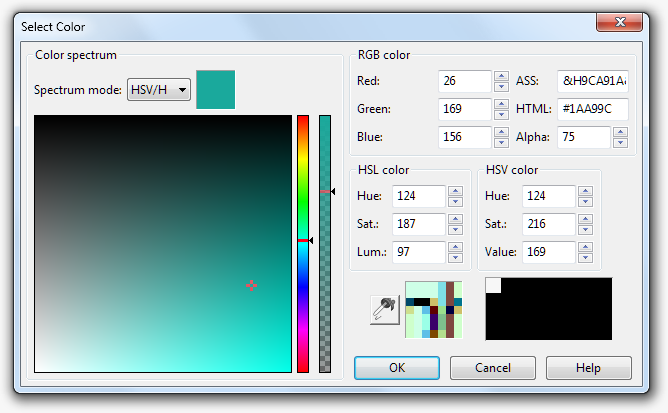Decrease the Blue value with down arrow
The width and height of the screenshot is (668, 413).
pos(501,143)
